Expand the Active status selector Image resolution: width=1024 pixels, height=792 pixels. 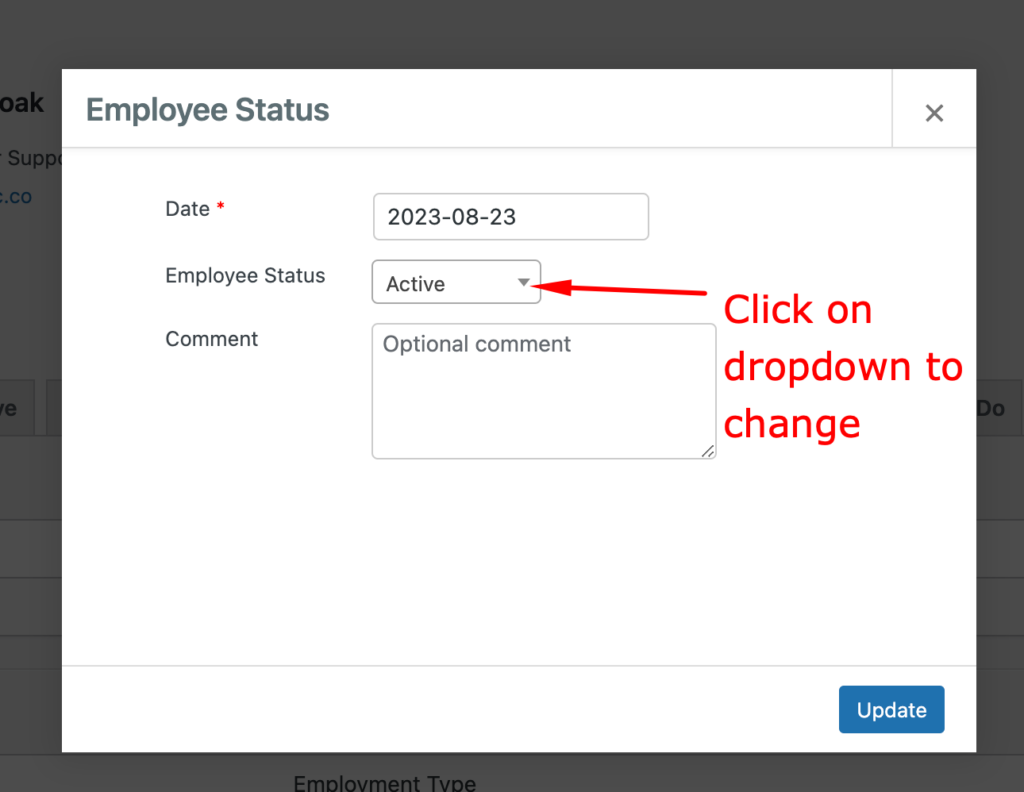(455, 283)
